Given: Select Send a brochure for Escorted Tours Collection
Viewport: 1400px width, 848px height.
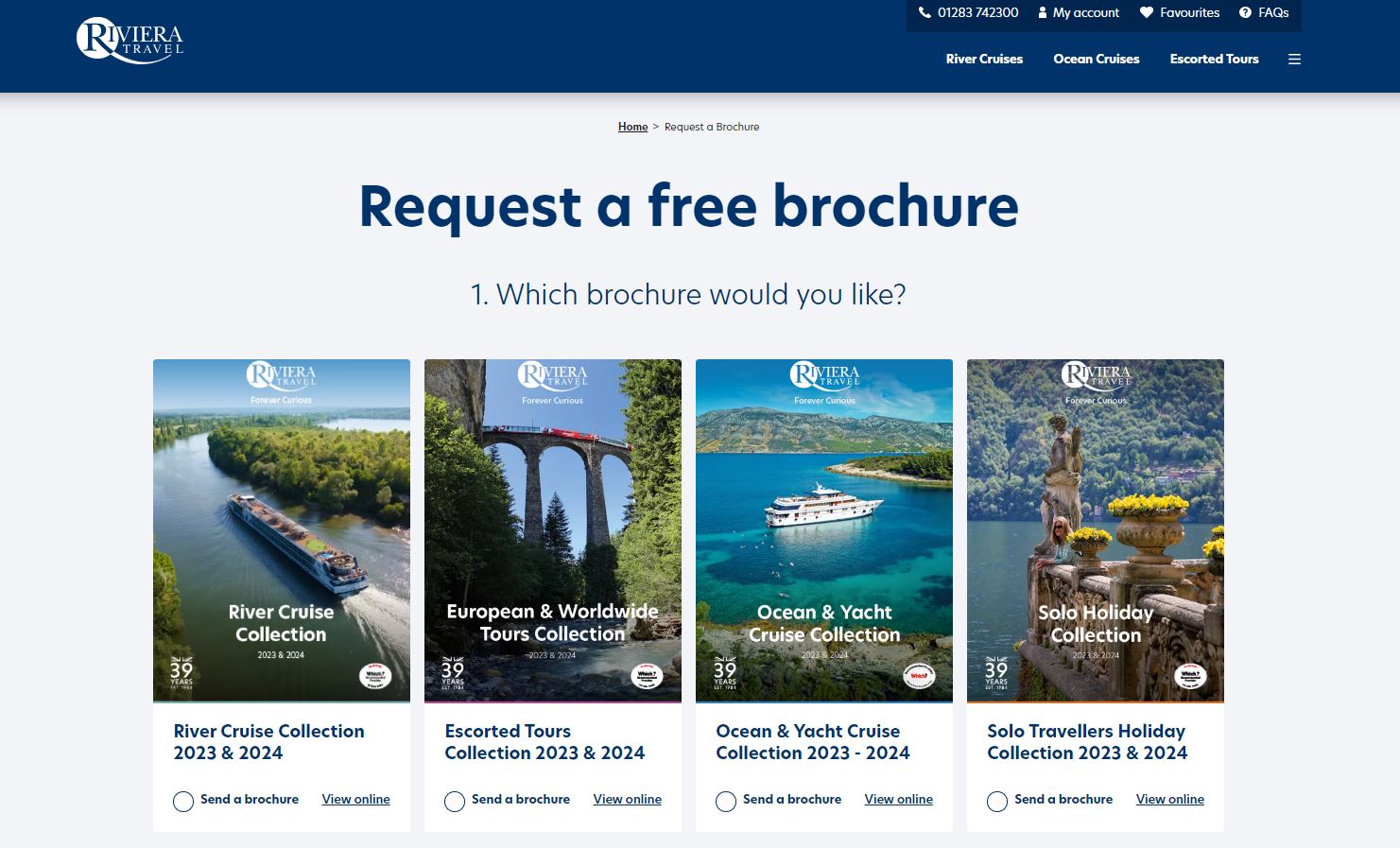Looking at the screenshot, I should click(x=455, y=802).
